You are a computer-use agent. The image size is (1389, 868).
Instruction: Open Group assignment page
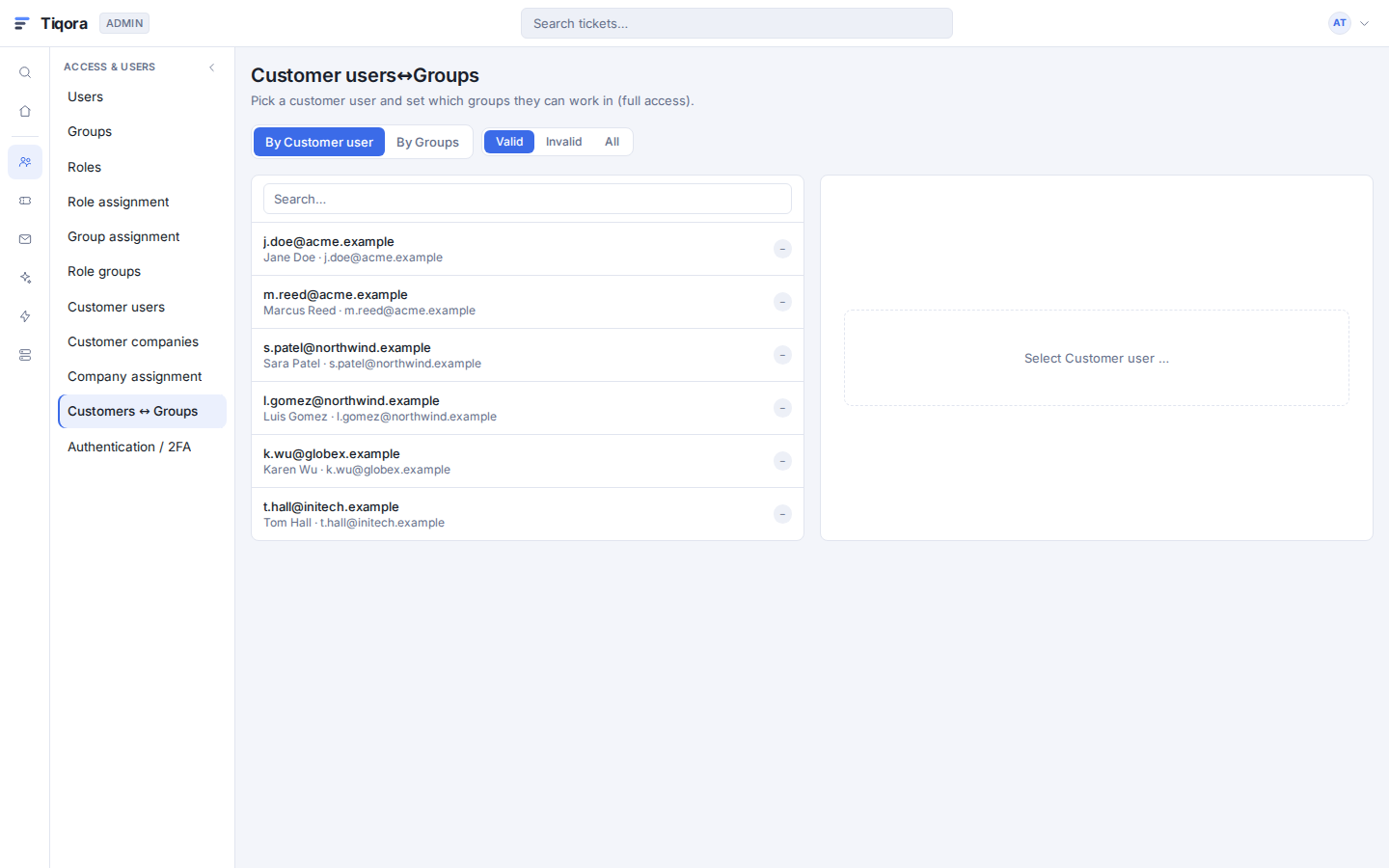[x=142, y=236]
